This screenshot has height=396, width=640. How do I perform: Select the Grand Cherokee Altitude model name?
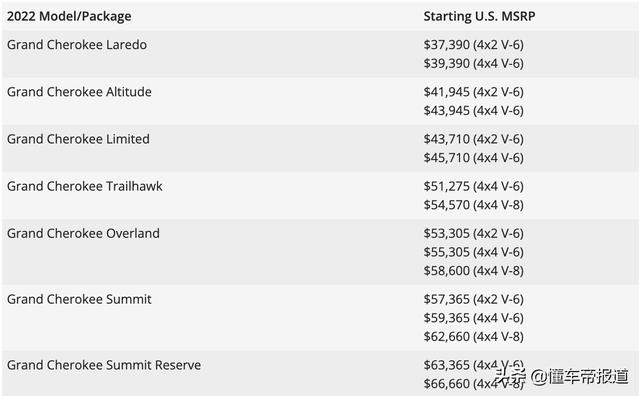coord(79,92)
